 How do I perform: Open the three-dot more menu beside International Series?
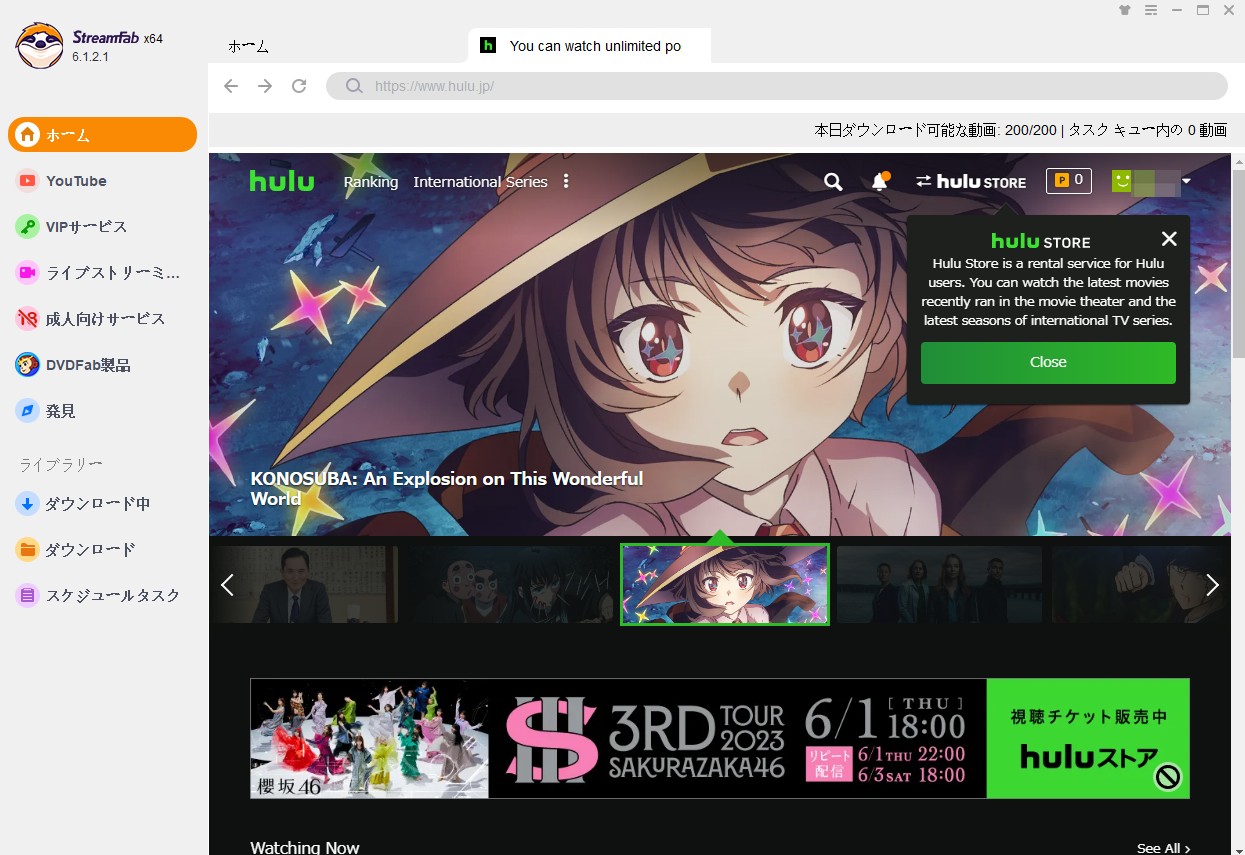click(x=566, y=181)
